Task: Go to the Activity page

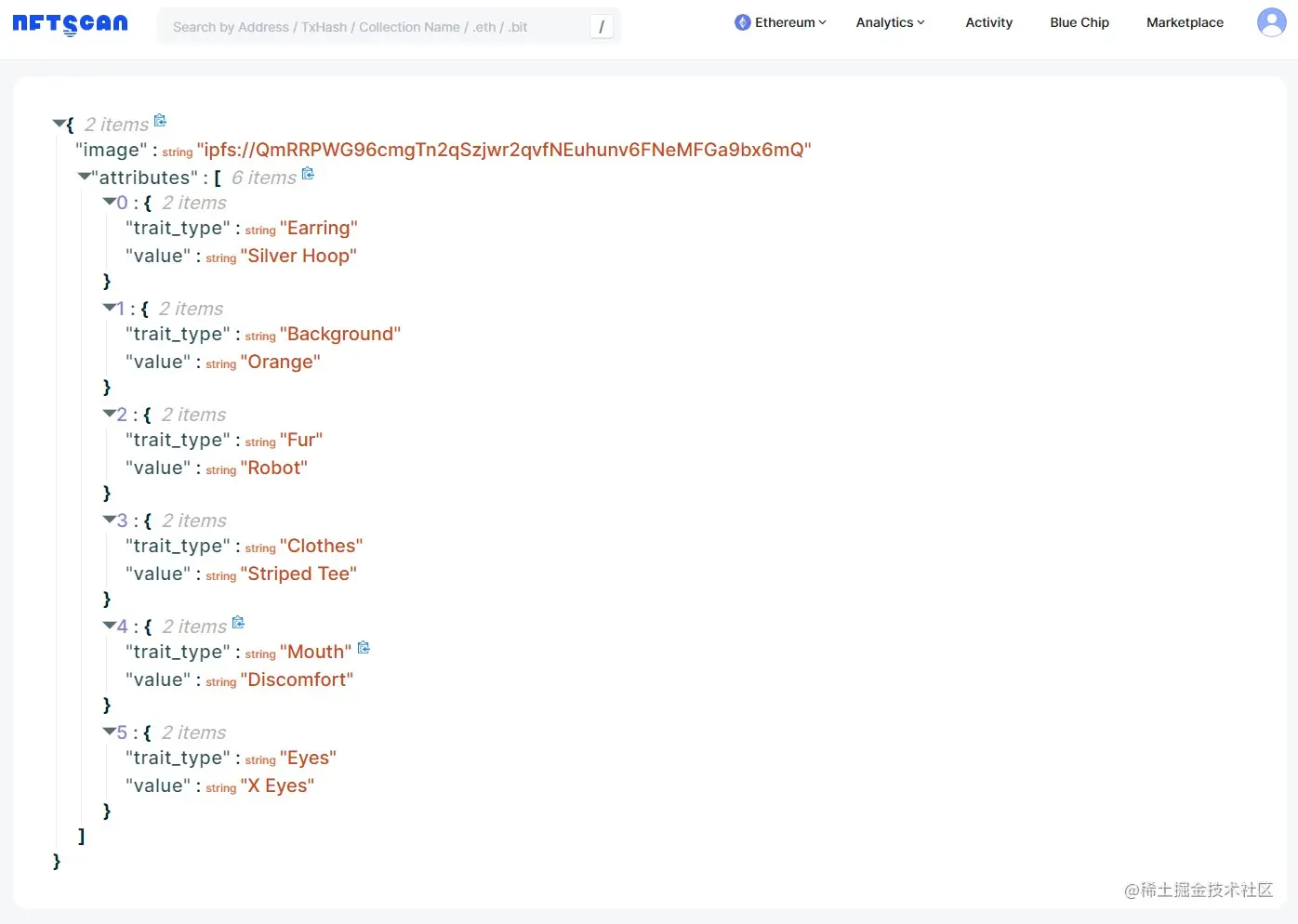Action: (x=988, y=22)
